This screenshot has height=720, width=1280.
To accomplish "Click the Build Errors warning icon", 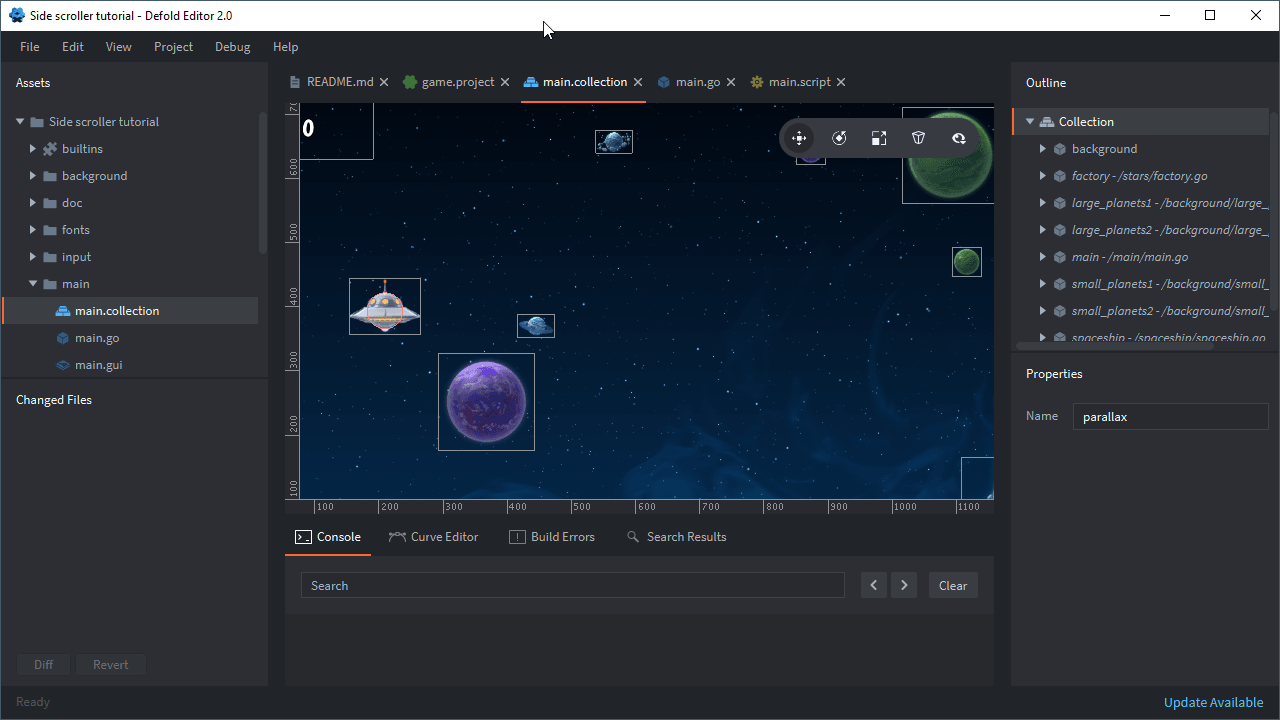I will tap(518, 537).
